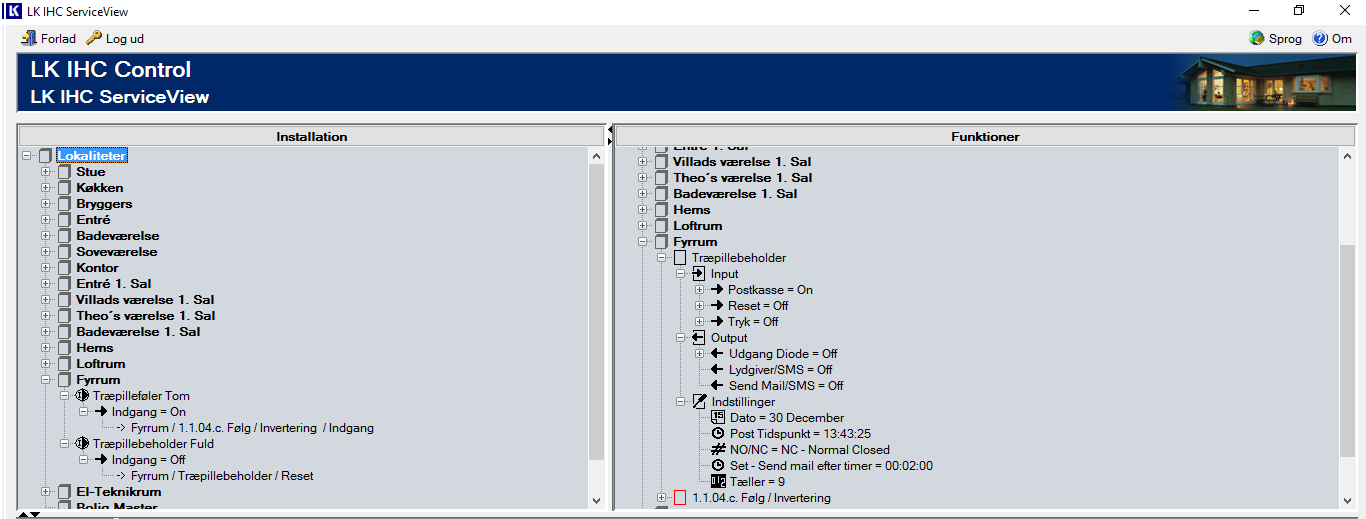Click the bottom splitter arrows below Installation
Viewport: 1366px width, 519px height.
tap(30, 514)
